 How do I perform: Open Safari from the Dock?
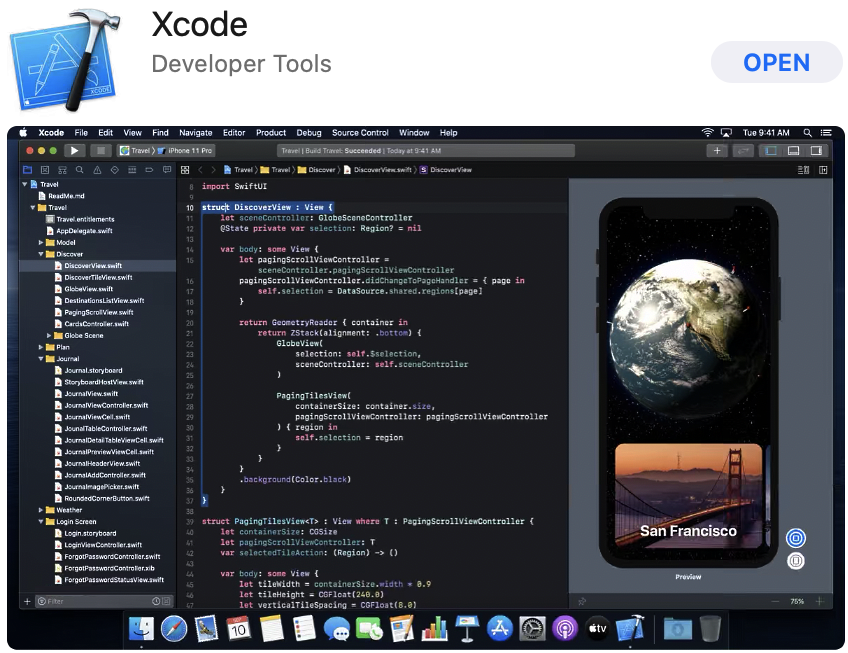(x=174, y=629)
